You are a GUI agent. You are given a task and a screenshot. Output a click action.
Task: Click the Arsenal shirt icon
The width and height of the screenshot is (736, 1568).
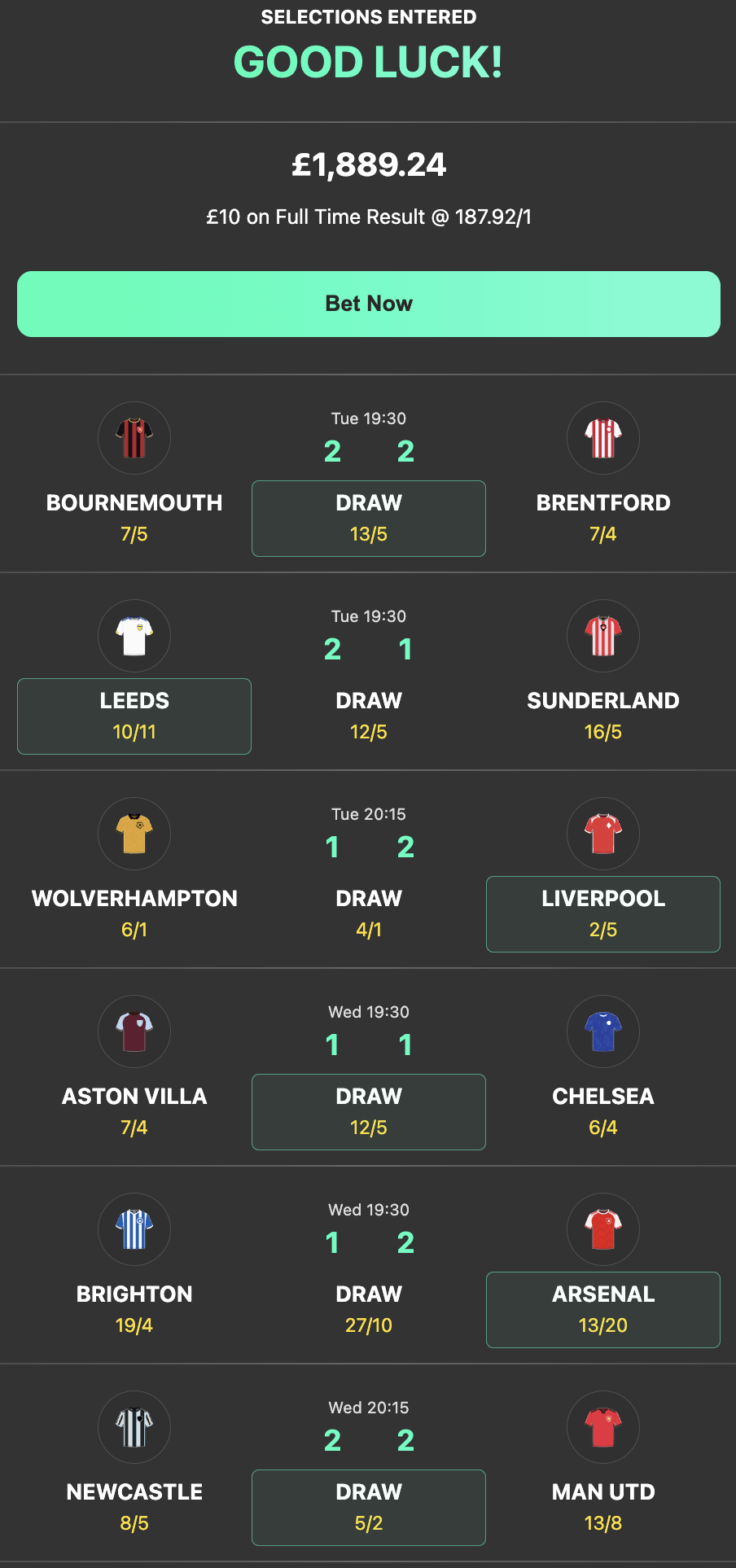[x=602, y=1229]
